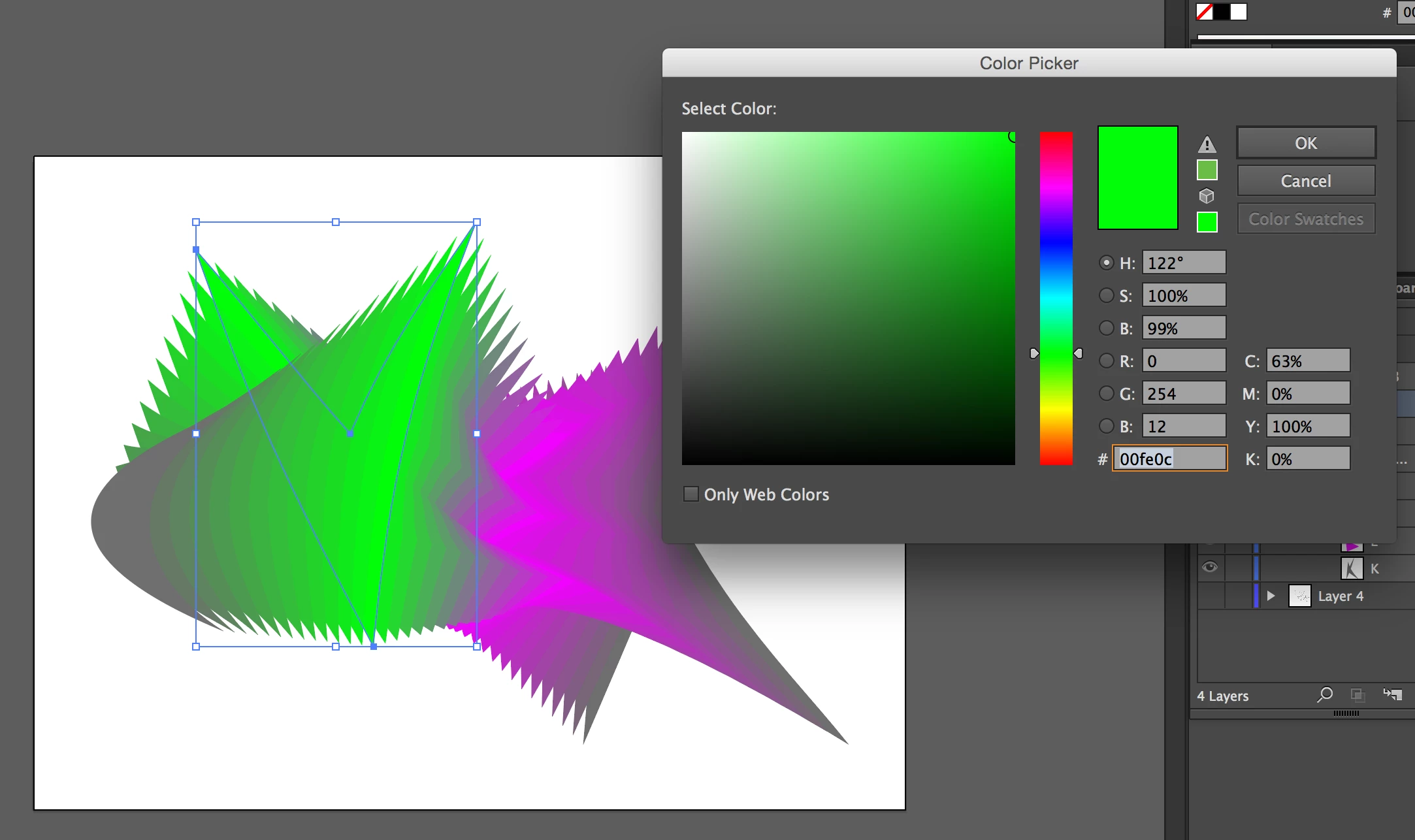Click the black swatch in Color panel
Screen dimensions: 1415x840
1222,12
